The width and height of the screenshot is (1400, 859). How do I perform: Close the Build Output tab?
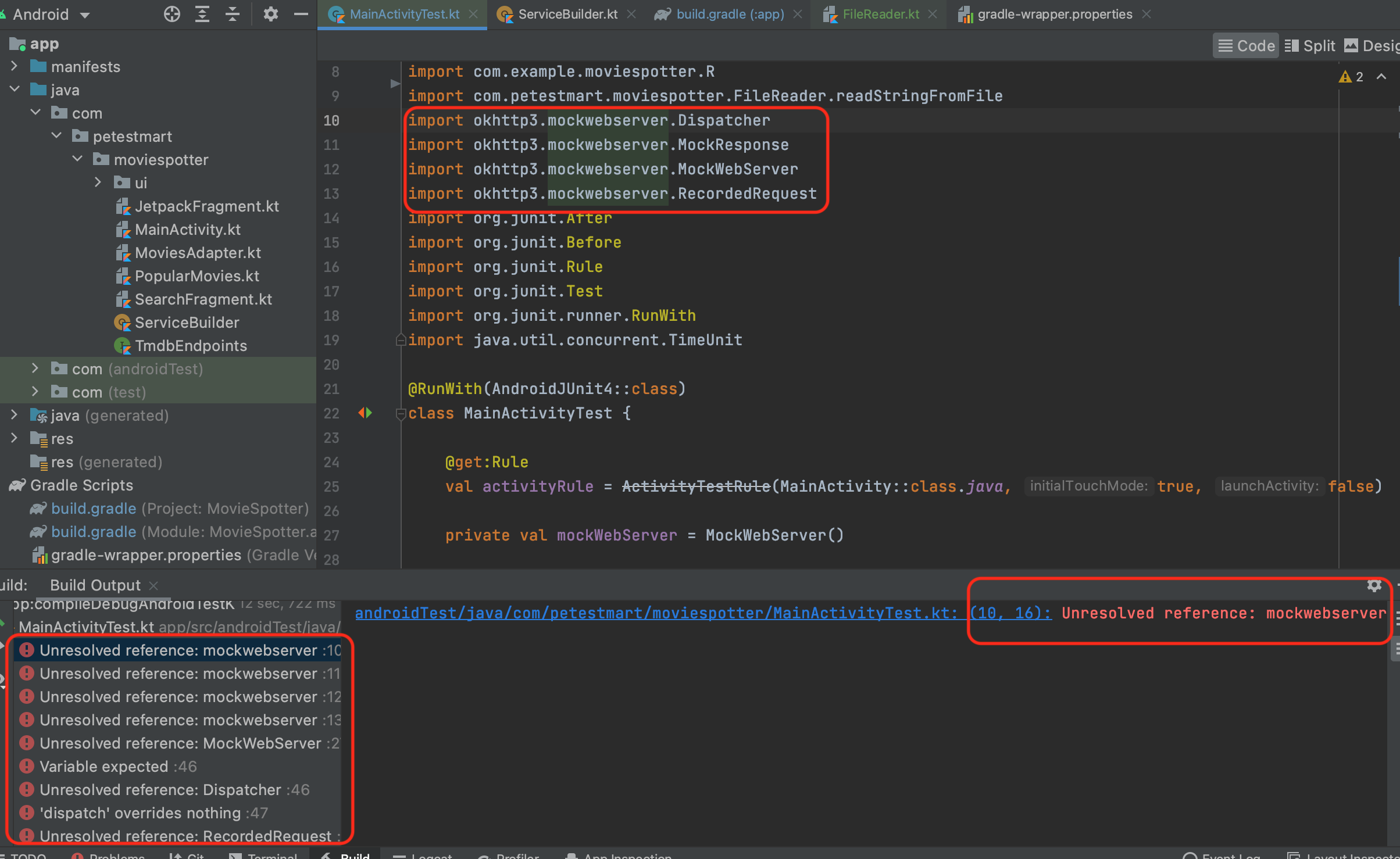pyautogui.click(x=153, y=585)
